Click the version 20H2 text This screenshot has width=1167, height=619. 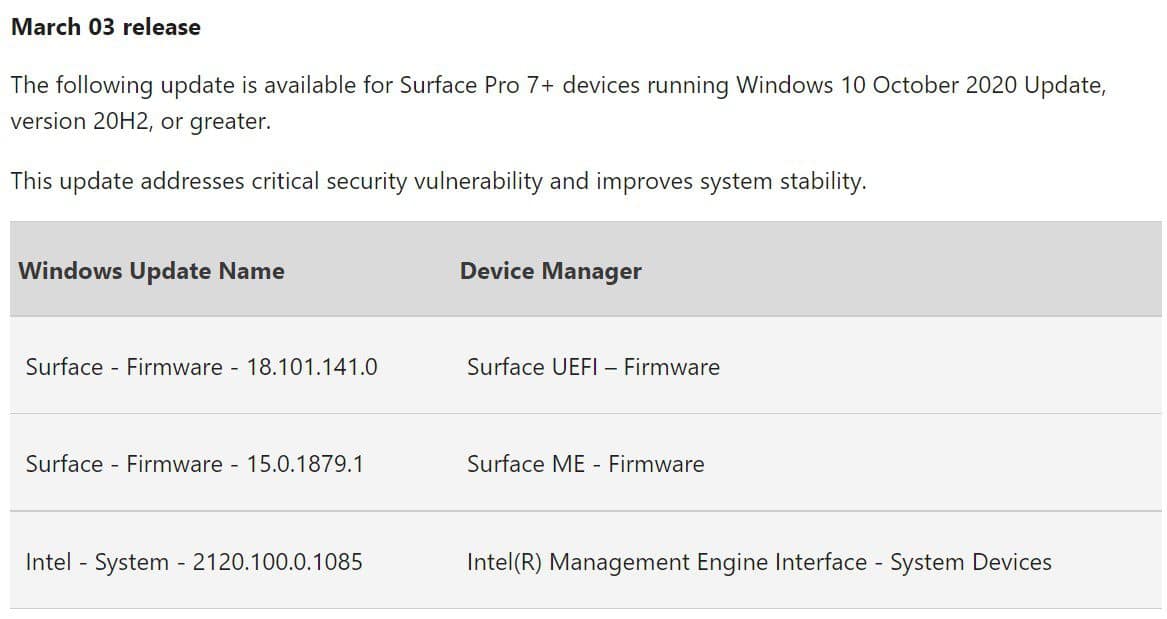[x=80, y=121]
